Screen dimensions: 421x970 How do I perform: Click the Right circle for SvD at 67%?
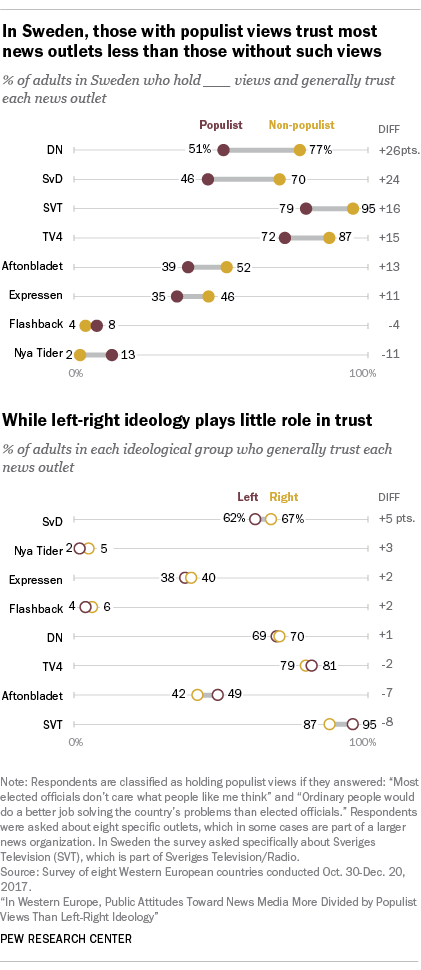(271, 520)
